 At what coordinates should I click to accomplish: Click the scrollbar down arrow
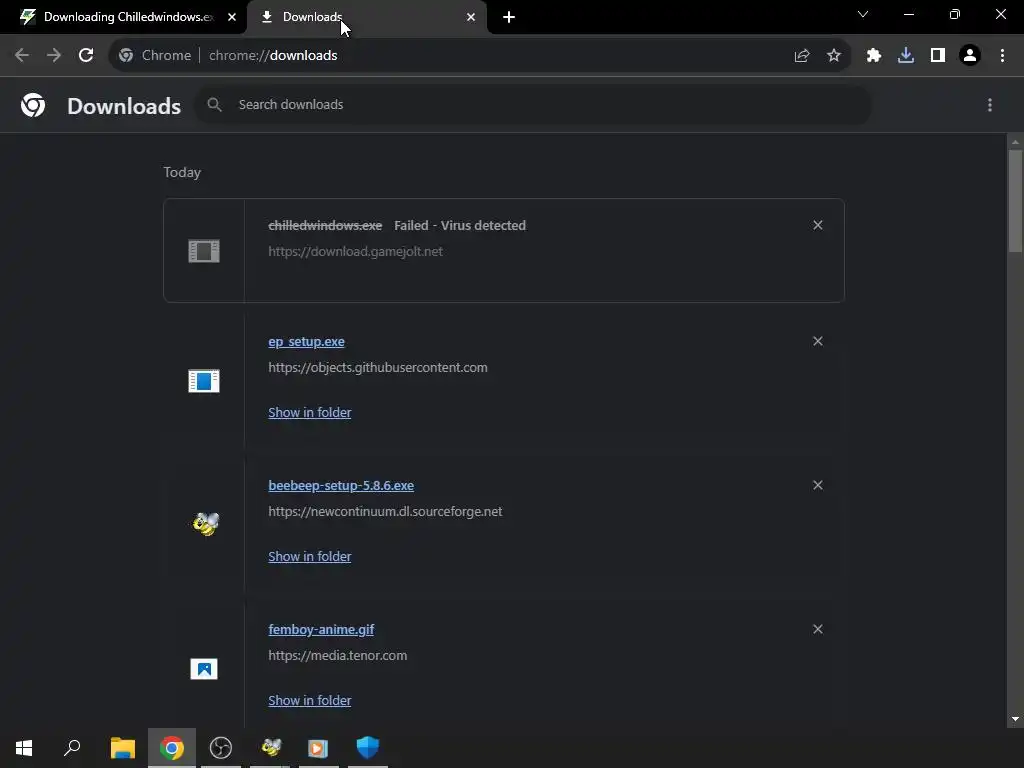pos(1015,719)
